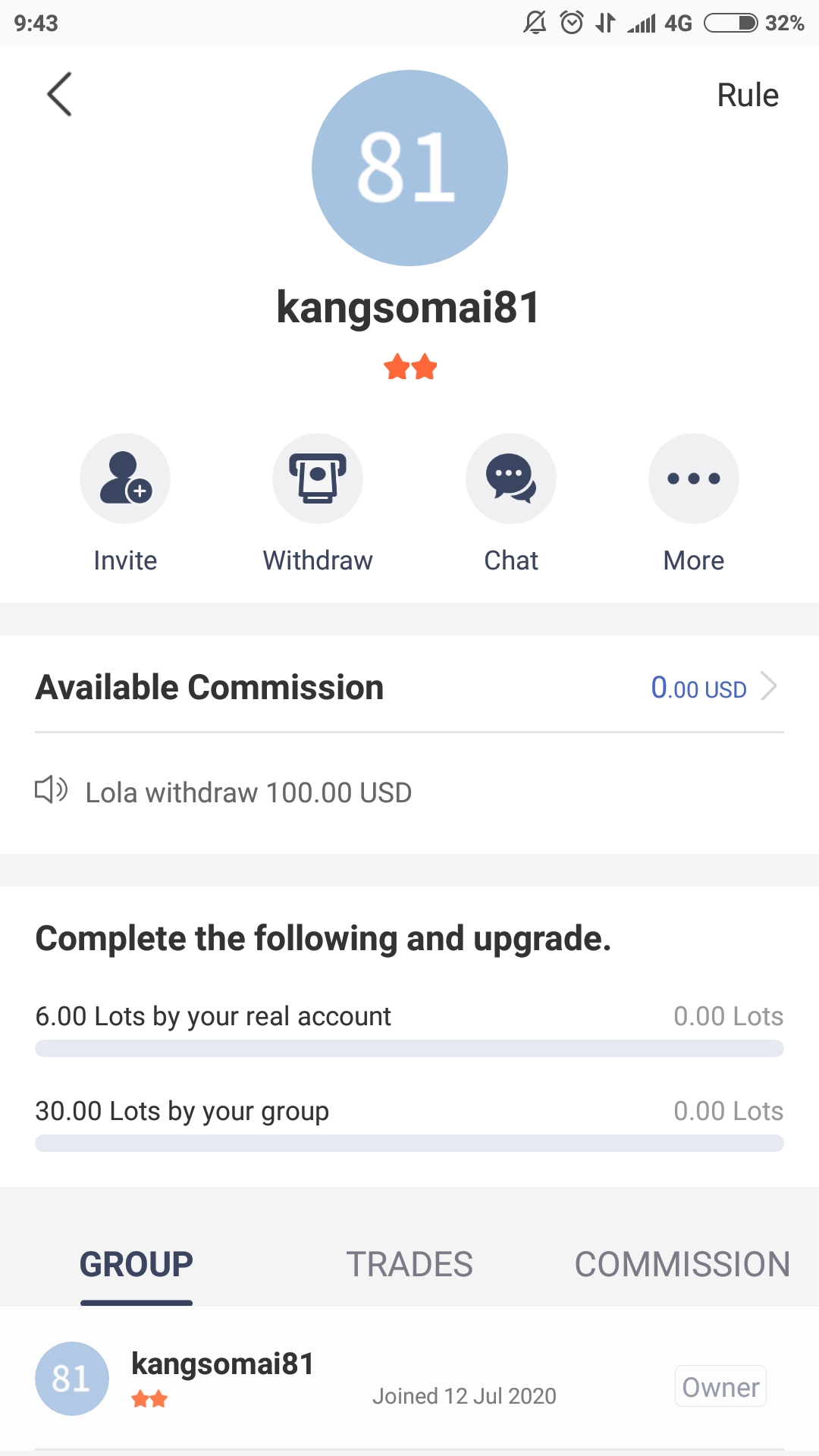Switch to the TRADES tab
The image size is (819, 1456).
point(409,1264)
